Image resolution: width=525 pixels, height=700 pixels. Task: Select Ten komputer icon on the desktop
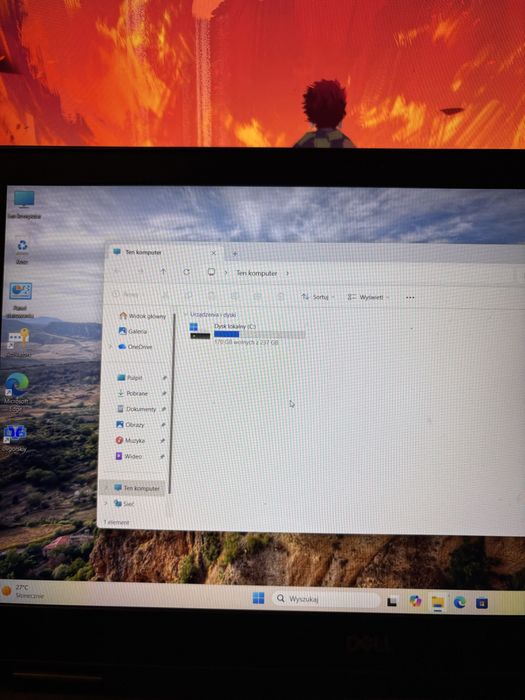point(24,204)
